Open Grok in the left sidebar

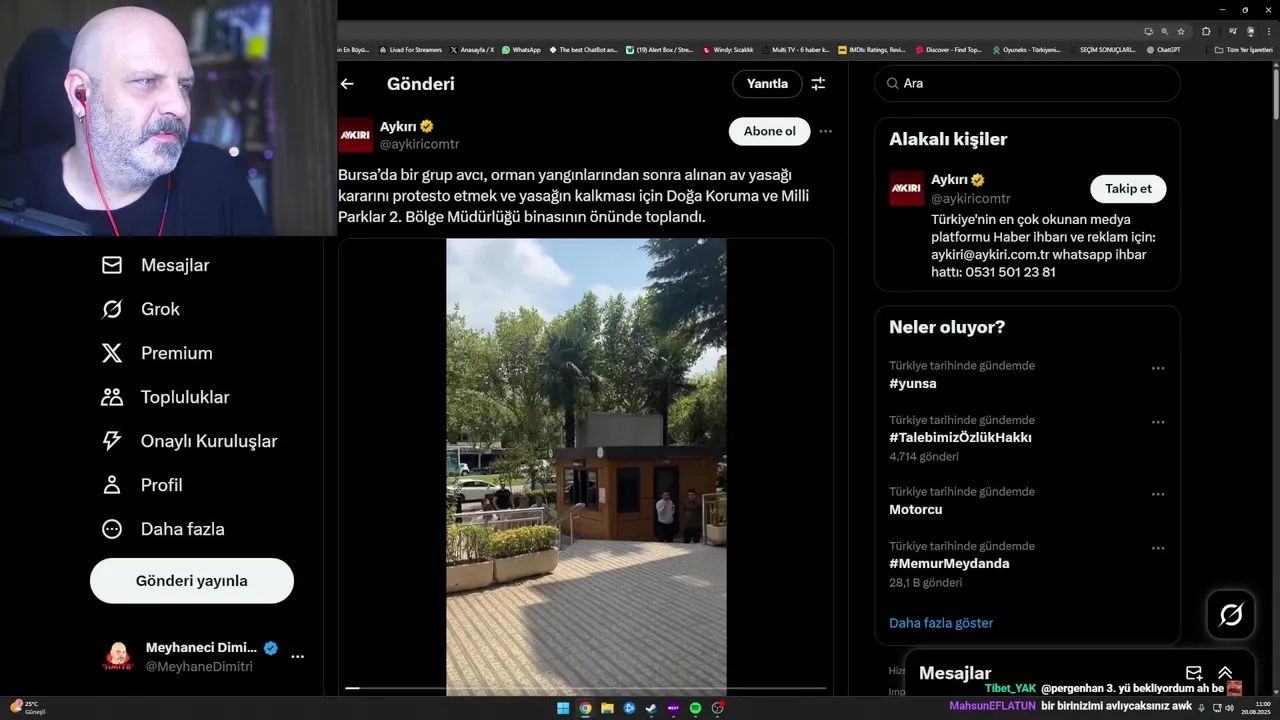(140, 309)
